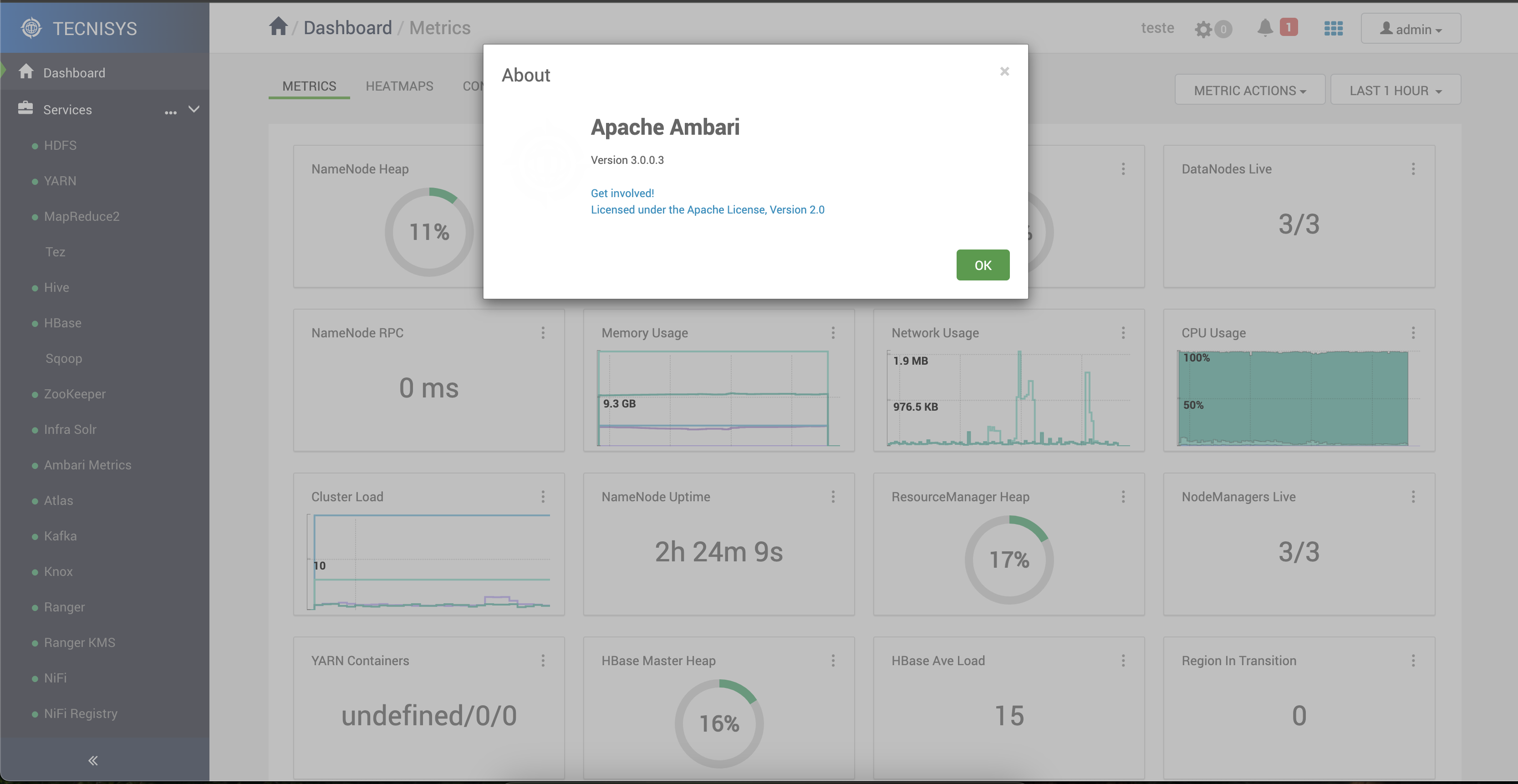Open the background operations gear icon

click(1203, 29)
